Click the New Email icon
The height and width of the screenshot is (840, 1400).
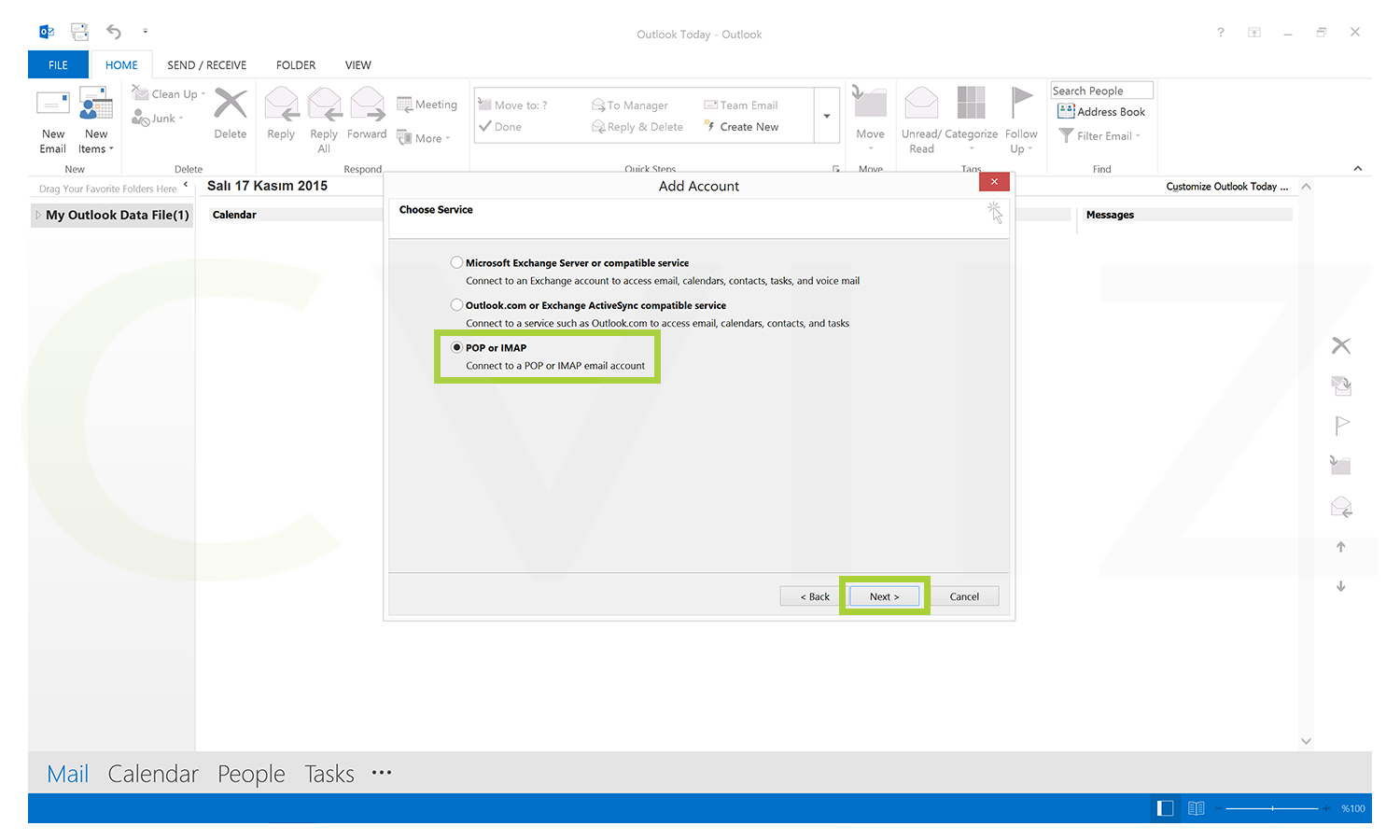52,104
